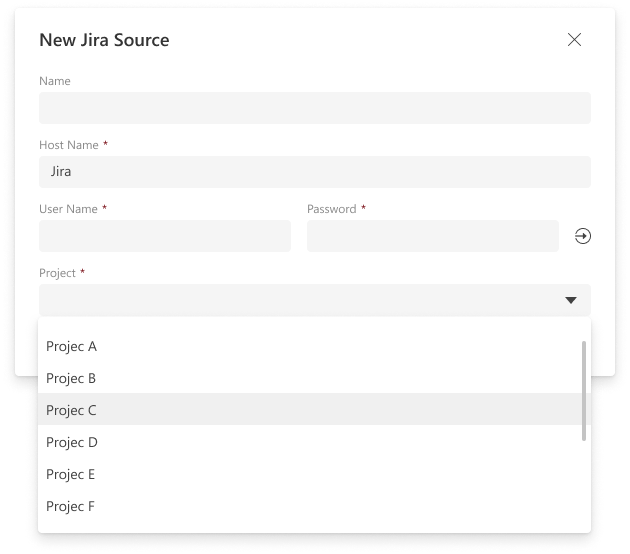
Task: Click the Password label text
Action: tap(331, 209)
